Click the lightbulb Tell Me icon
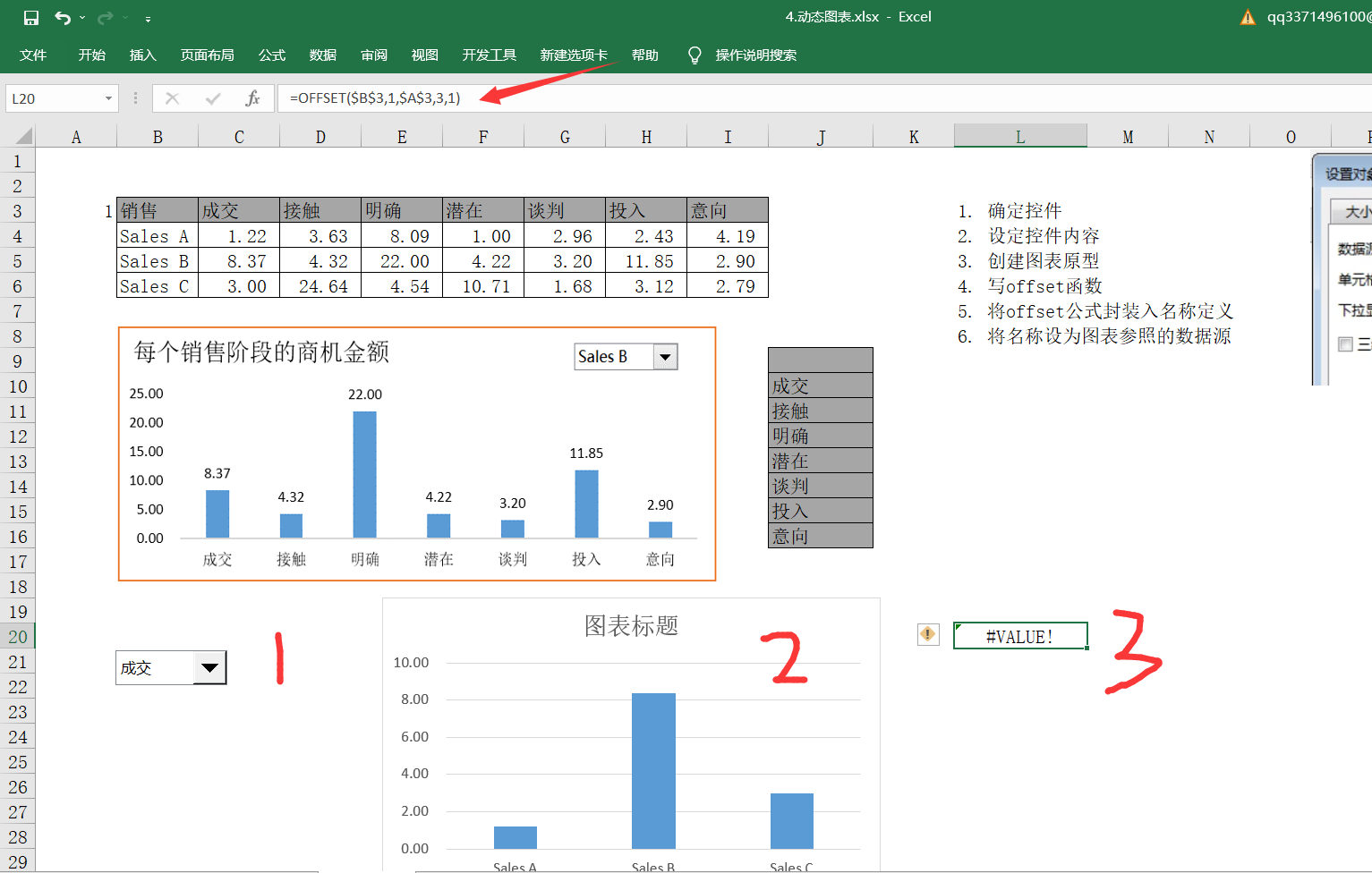The height and width of the screenshot is (873, 1372). coord(695,55)
